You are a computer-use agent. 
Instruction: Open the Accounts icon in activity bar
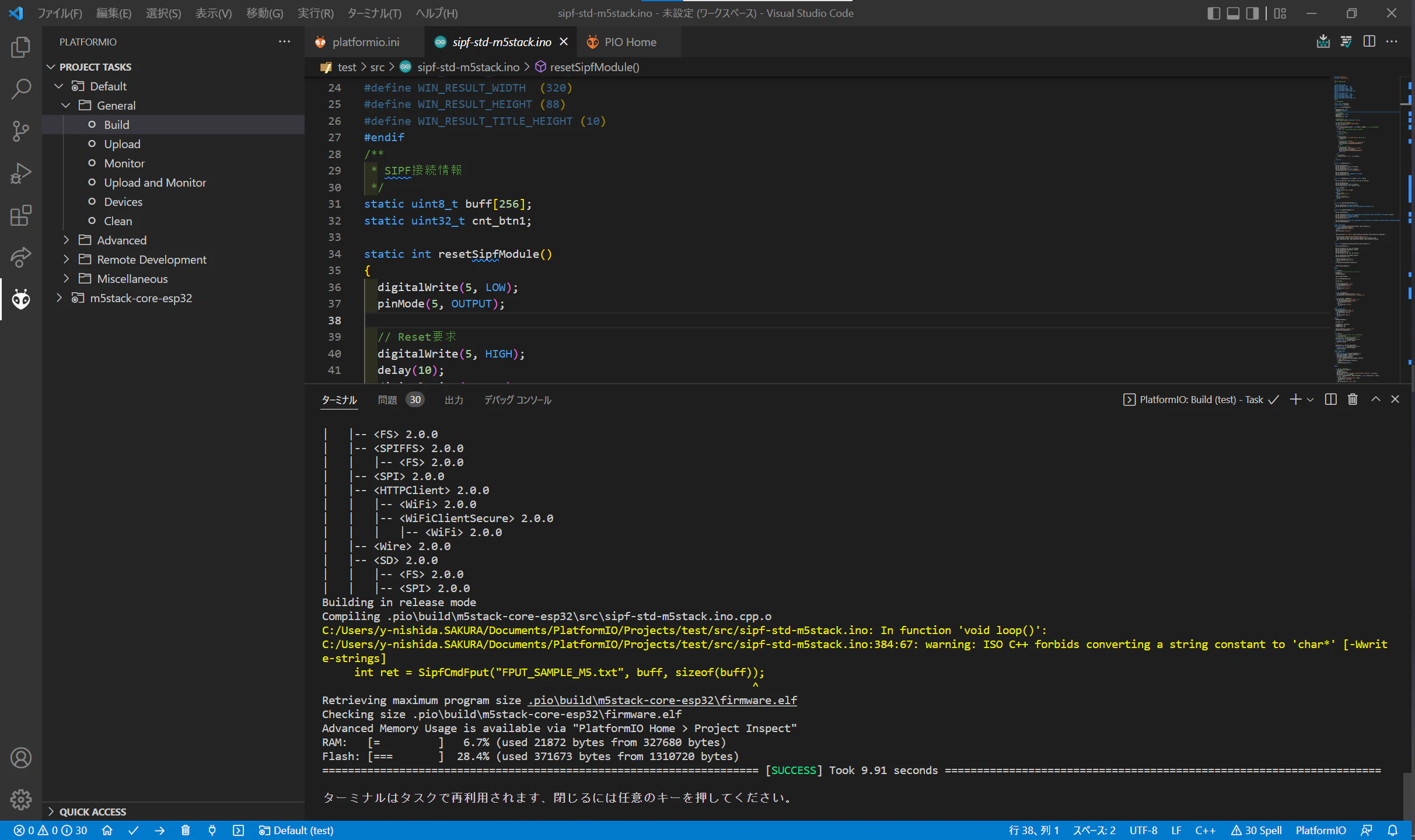21,758
